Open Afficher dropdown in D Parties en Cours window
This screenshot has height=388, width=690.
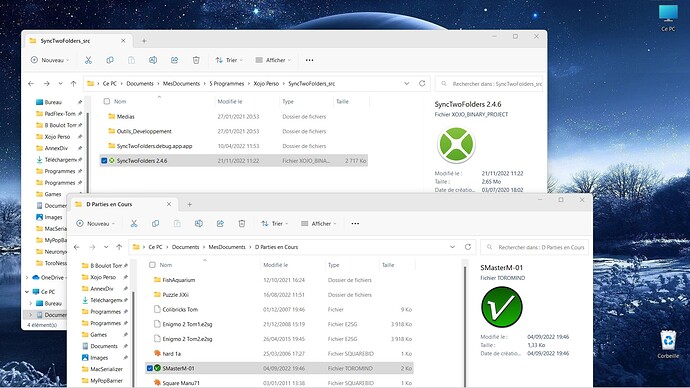(319, 223)
